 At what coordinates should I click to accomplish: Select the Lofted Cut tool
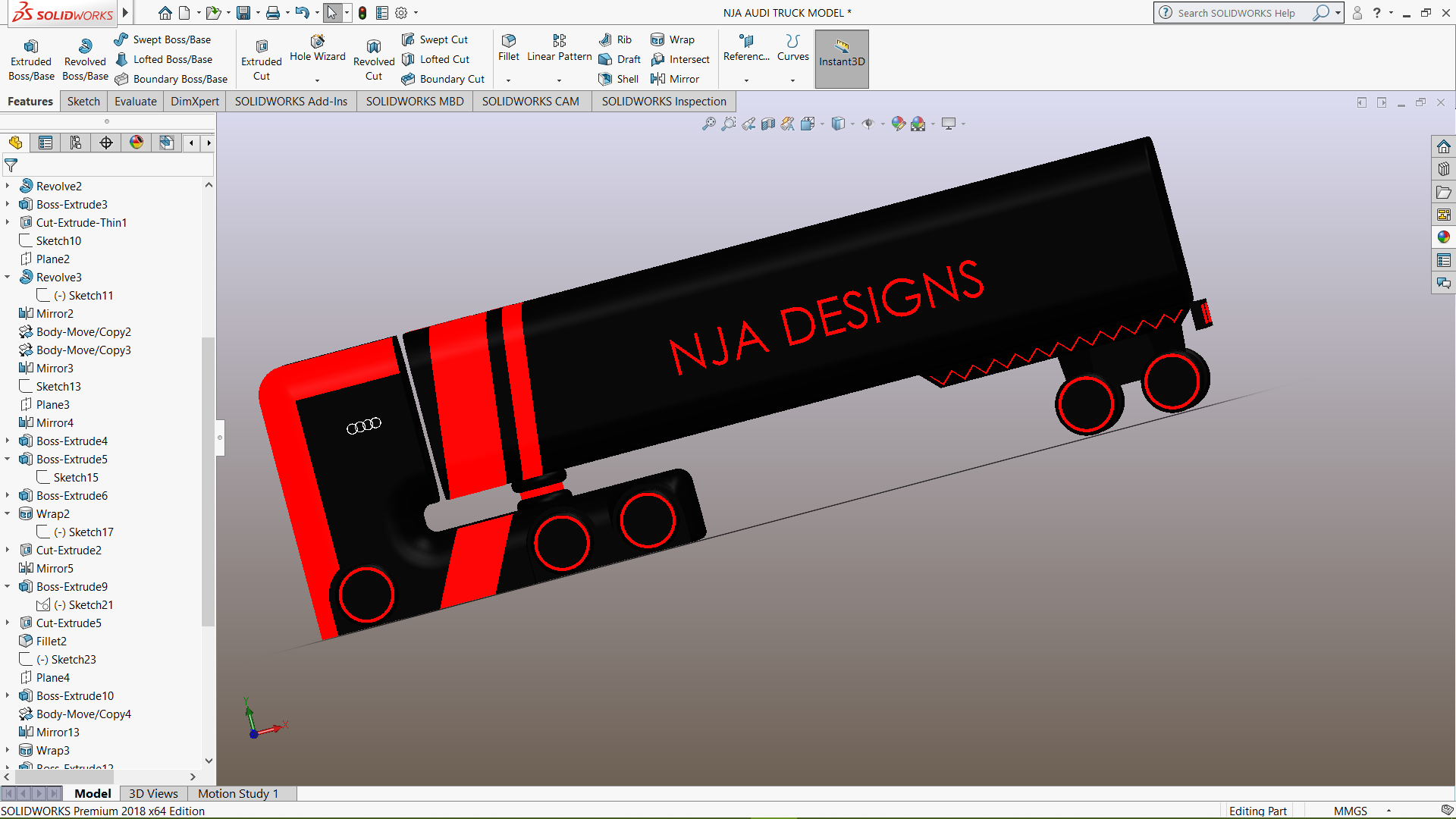(x=435, y=59)
